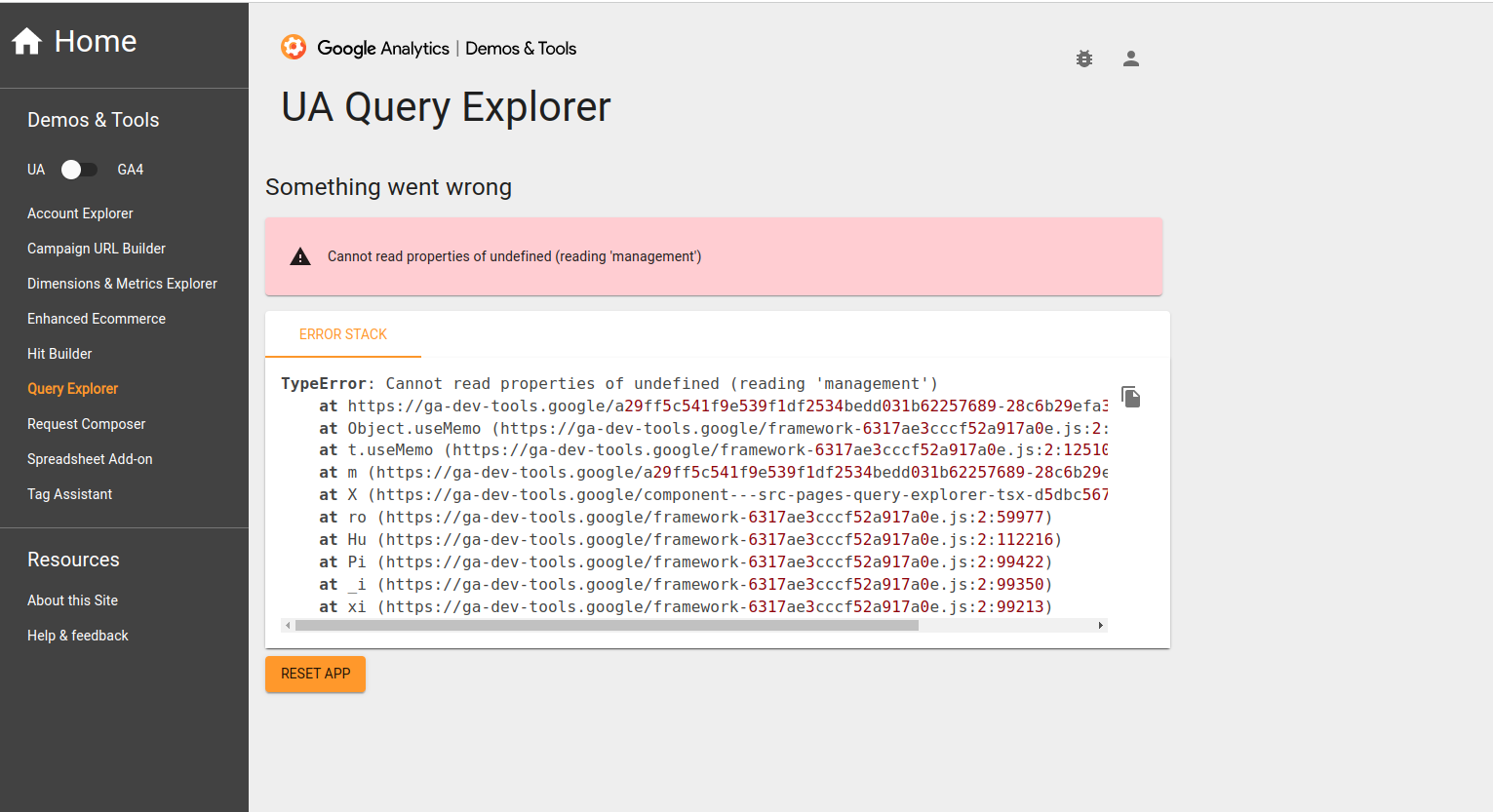Open Campaign URL Builder
This screenshot has height=812, width=1493.
click(x=97, y=249)
